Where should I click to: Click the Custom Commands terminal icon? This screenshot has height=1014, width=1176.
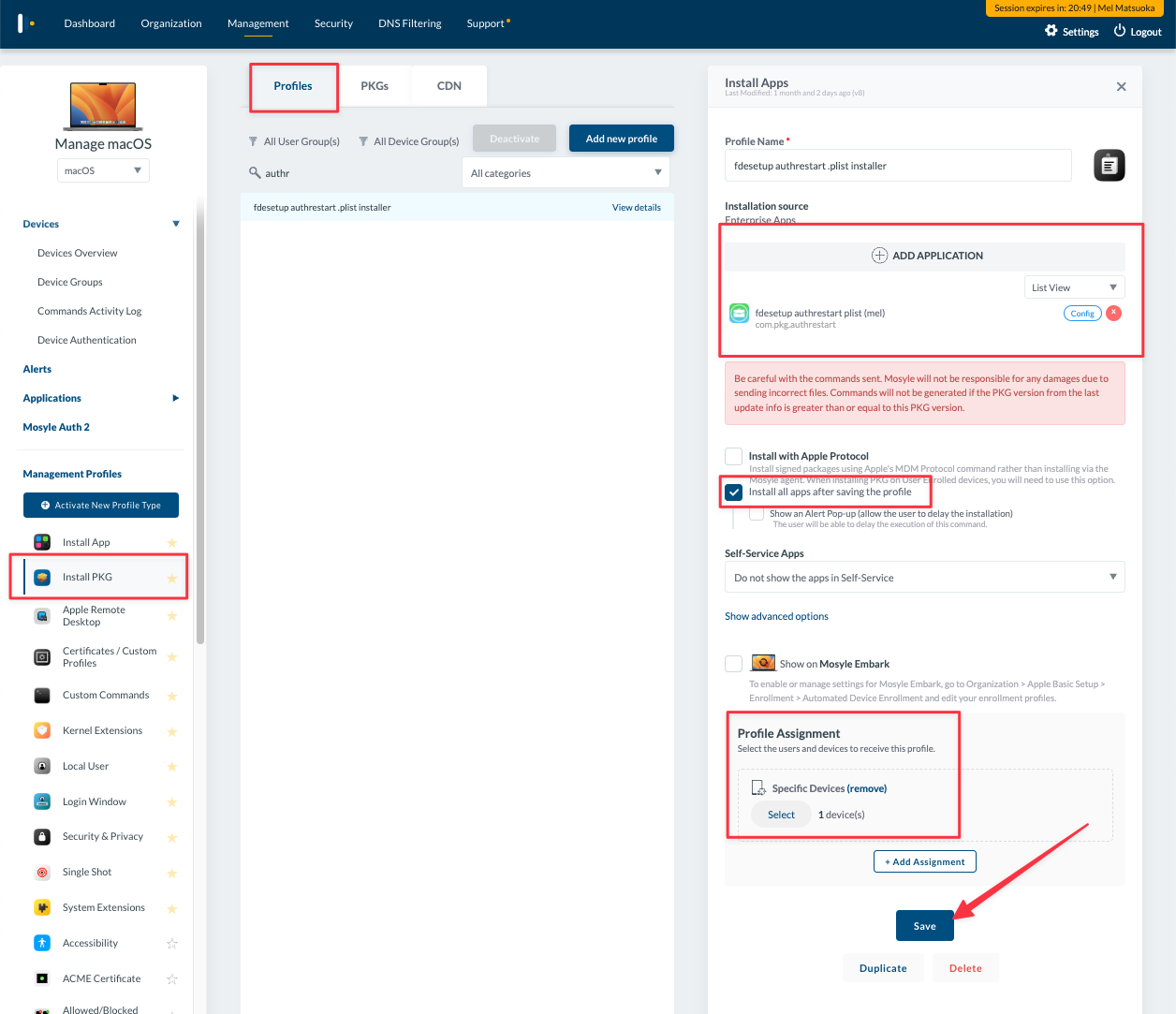point(42,695)
